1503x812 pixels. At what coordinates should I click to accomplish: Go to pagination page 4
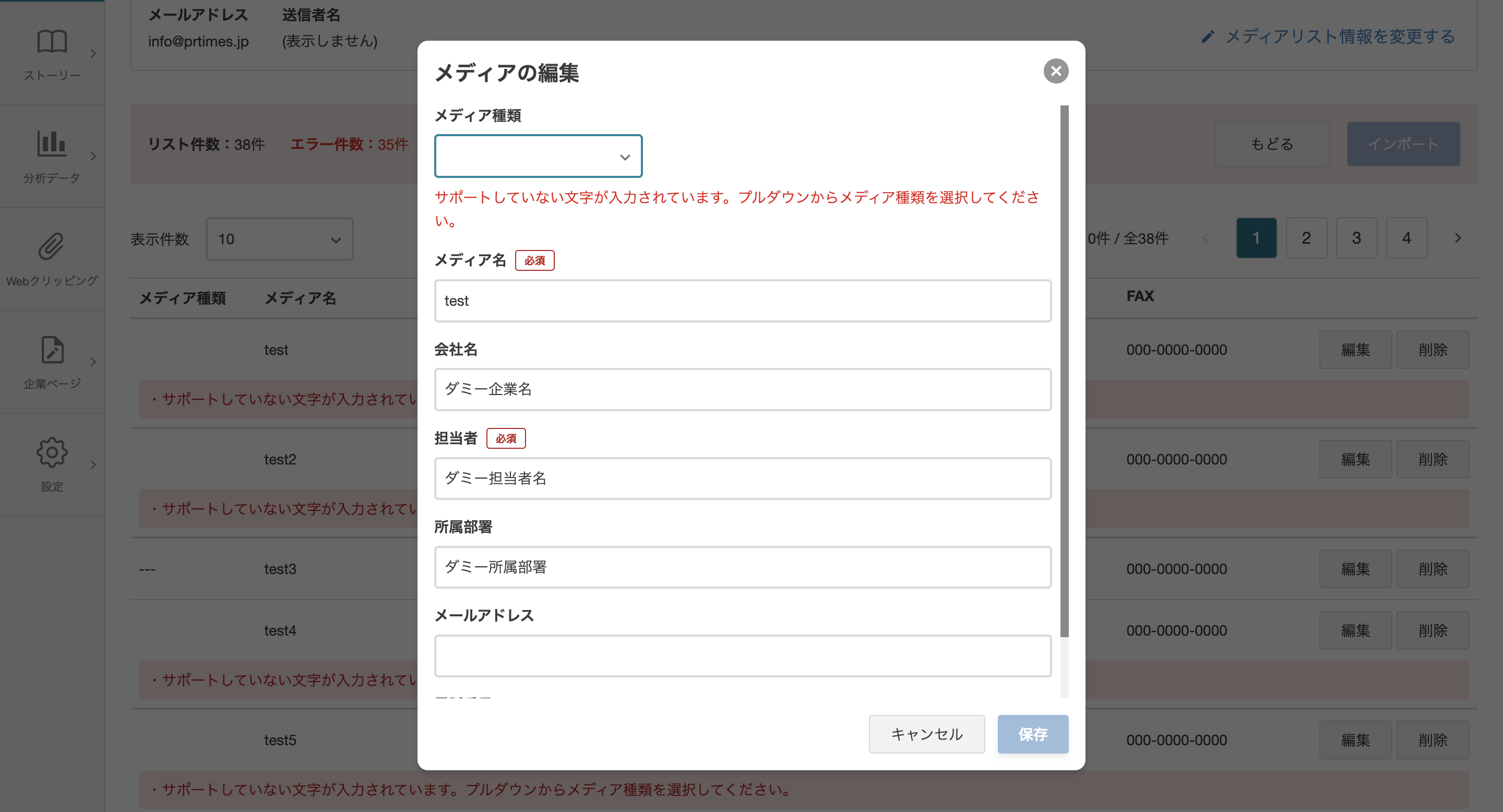pos(1407,238)
